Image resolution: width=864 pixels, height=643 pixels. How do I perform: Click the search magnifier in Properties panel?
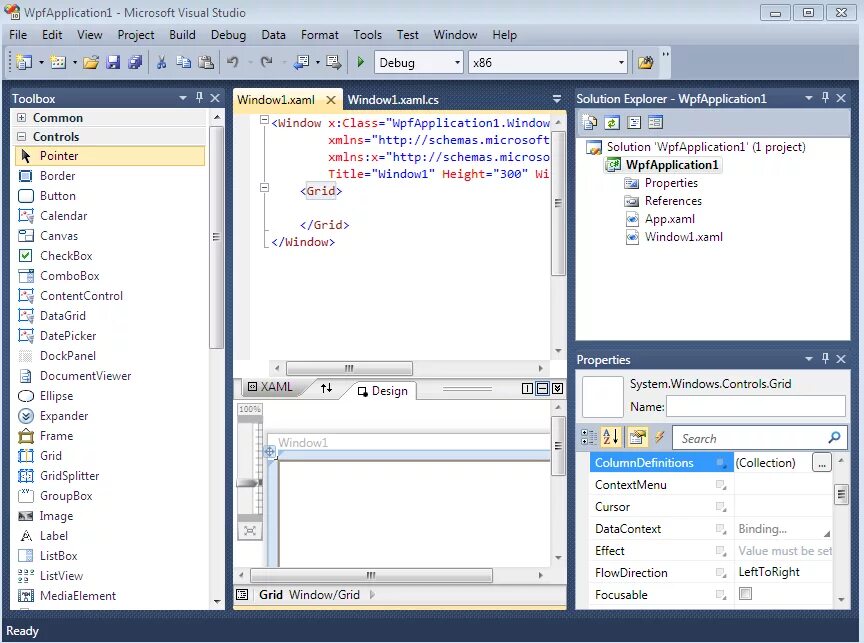(x=834, y=437)
